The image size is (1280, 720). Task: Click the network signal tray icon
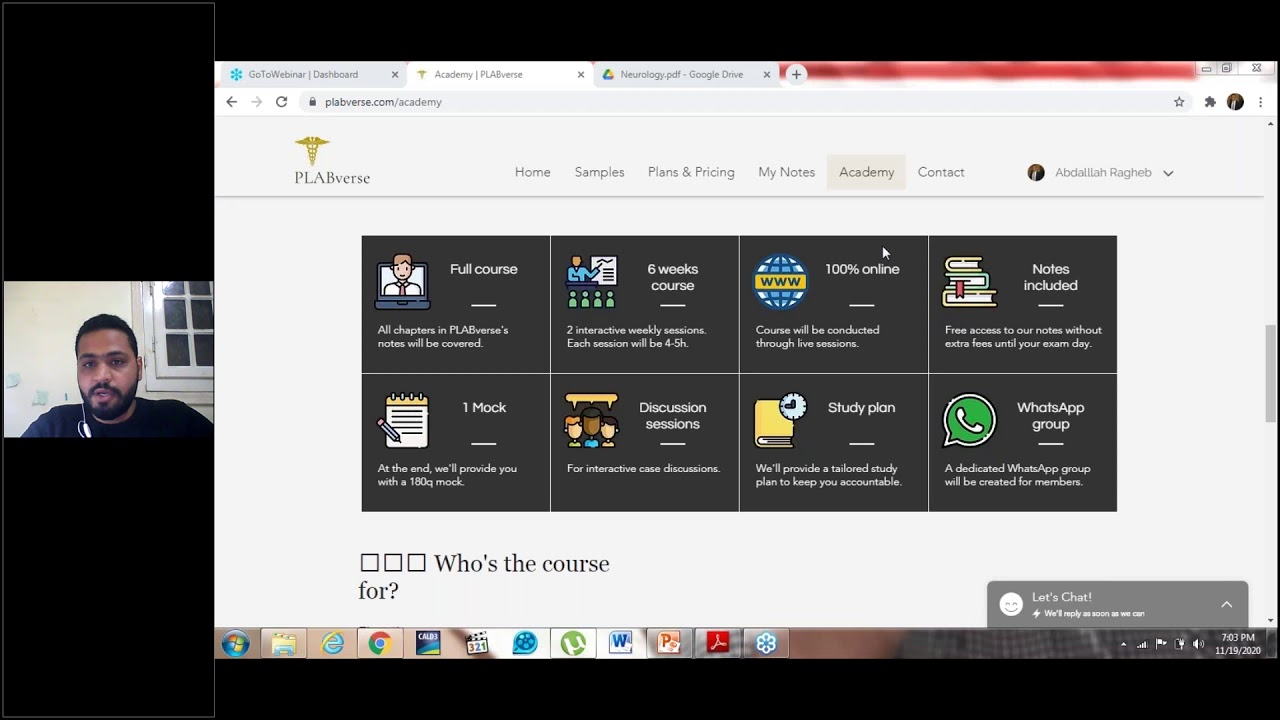(1142, 644)
